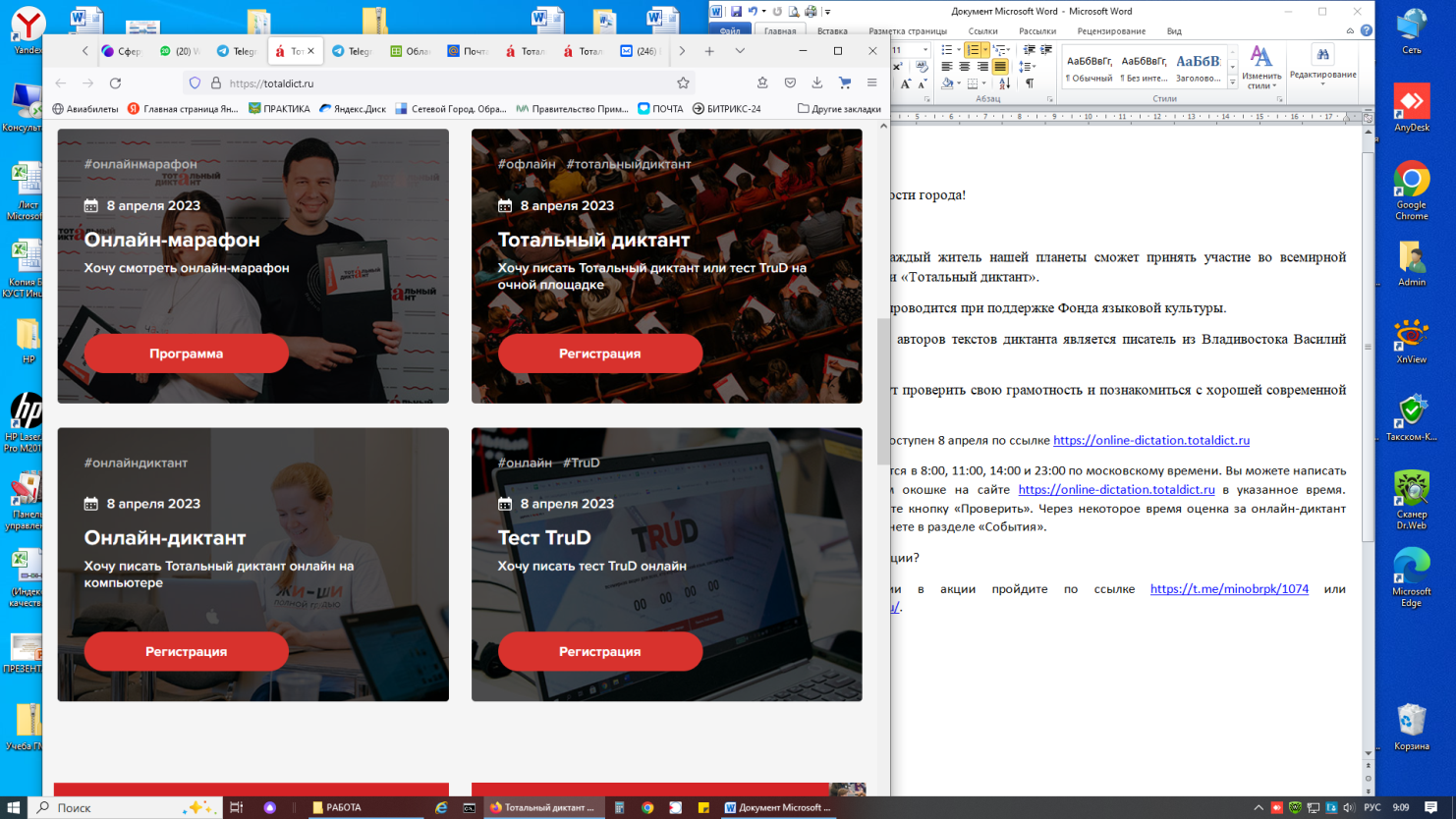Increase paragraph indent in Word
Viewport: 1456px width, 819px height.
pos(1046,49)
